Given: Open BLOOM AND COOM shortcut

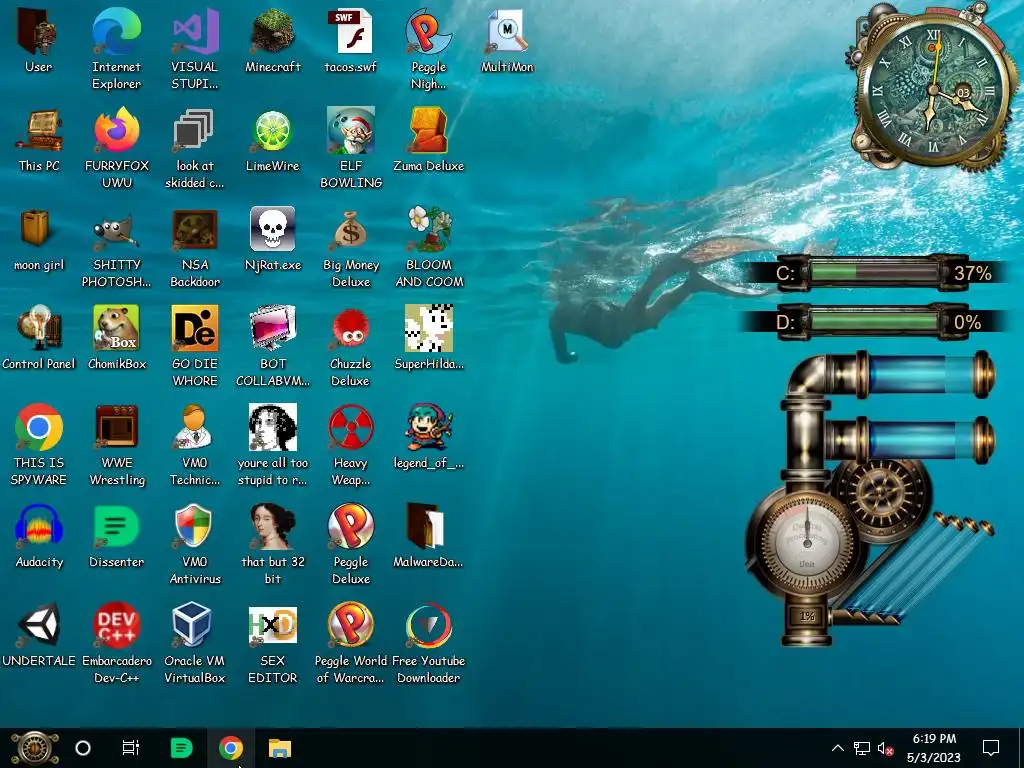Looking at the screenshot, I should click(x=428, y=247).
